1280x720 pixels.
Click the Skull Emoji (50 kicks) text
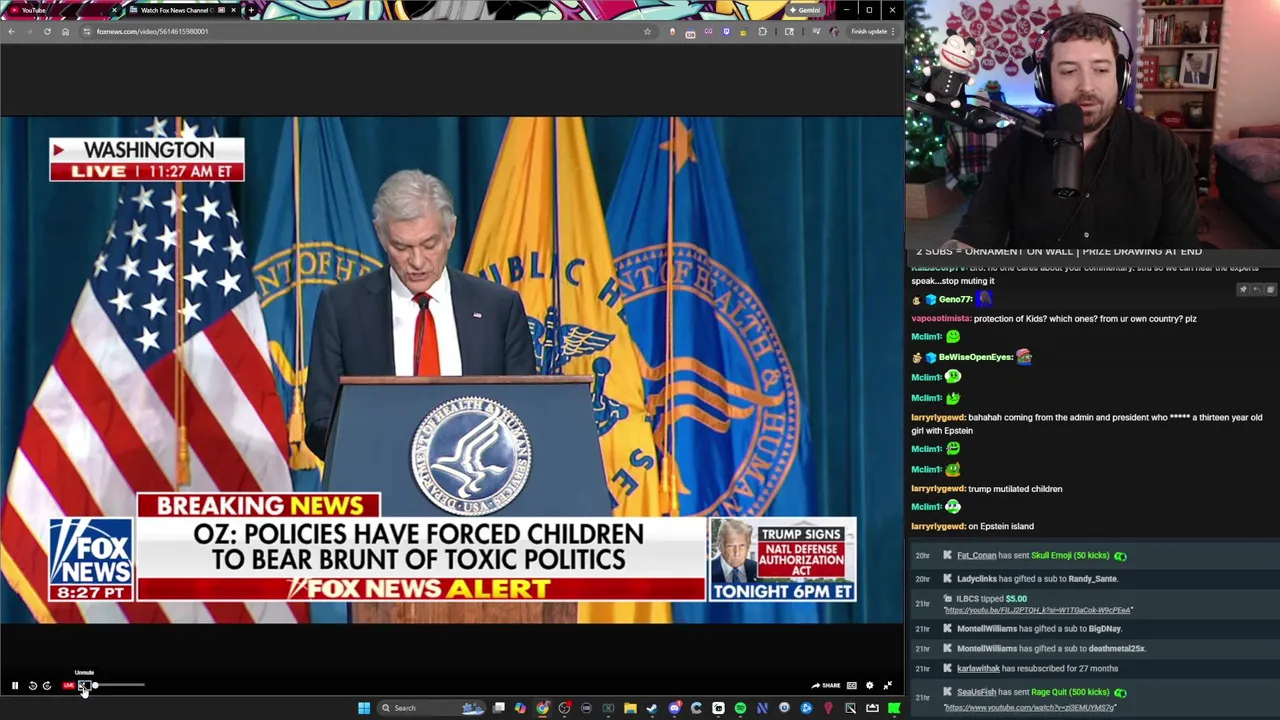click(1070, 555)
